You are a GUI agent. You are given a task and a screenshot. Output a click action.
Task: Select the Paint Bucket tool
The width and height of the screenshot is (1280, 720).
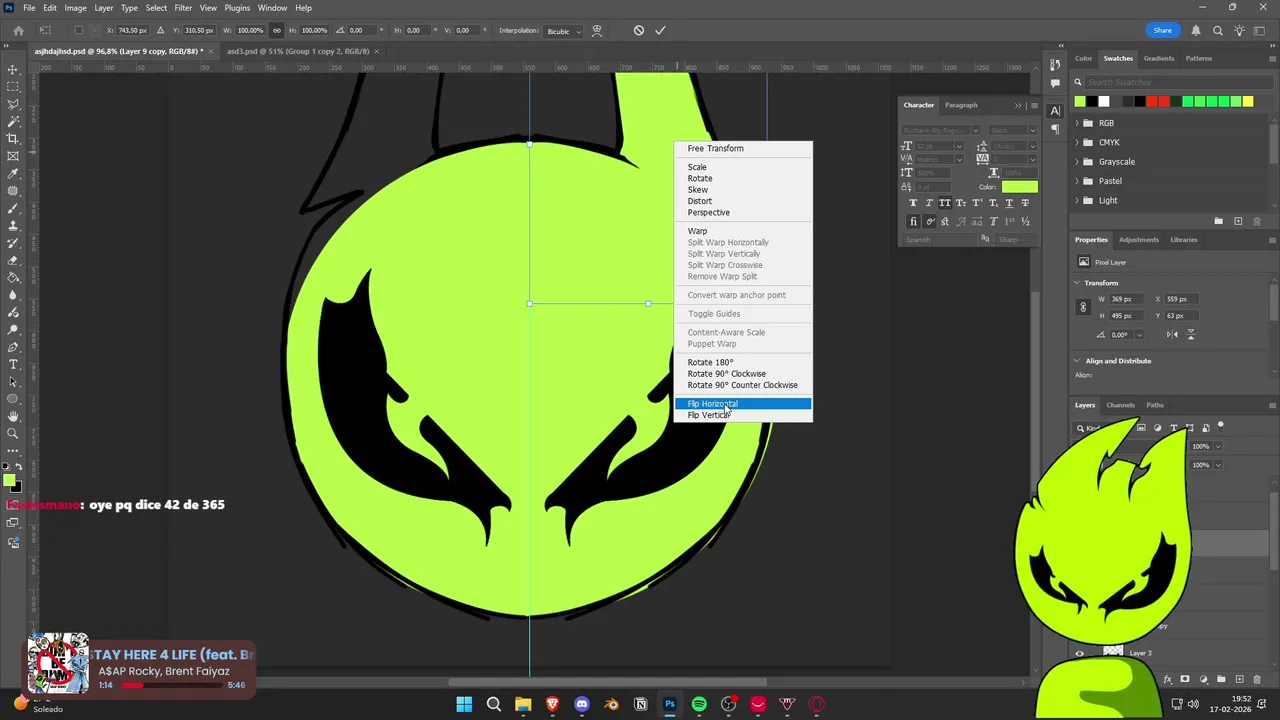coord(13,277)
